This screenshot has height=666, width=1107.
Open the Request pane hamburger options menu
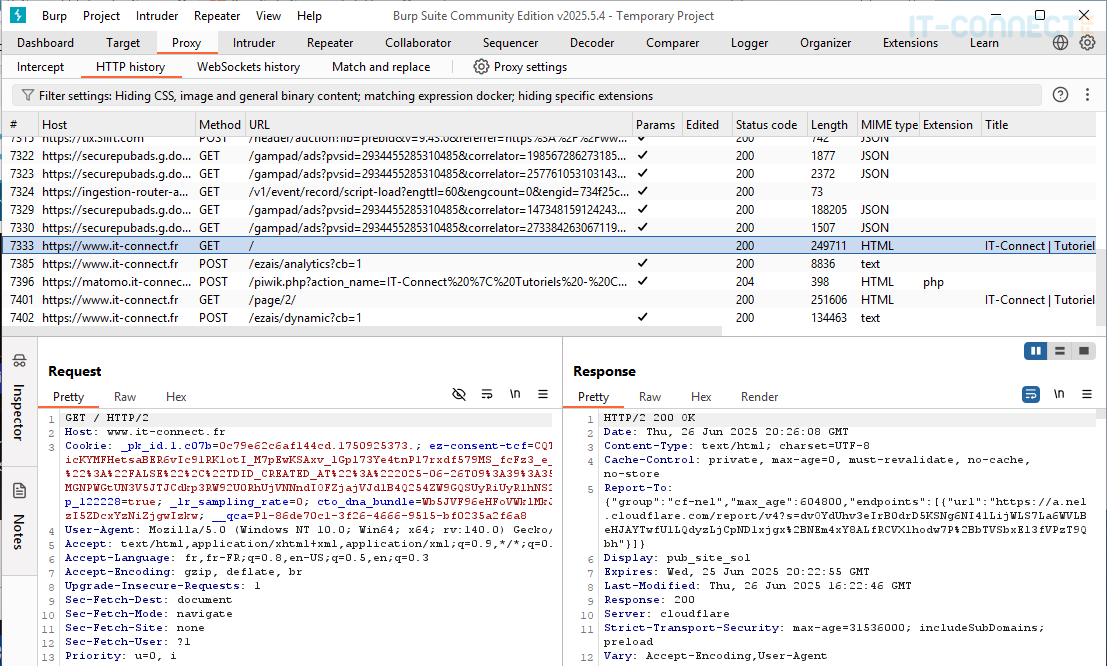click(x=543, y=395)
